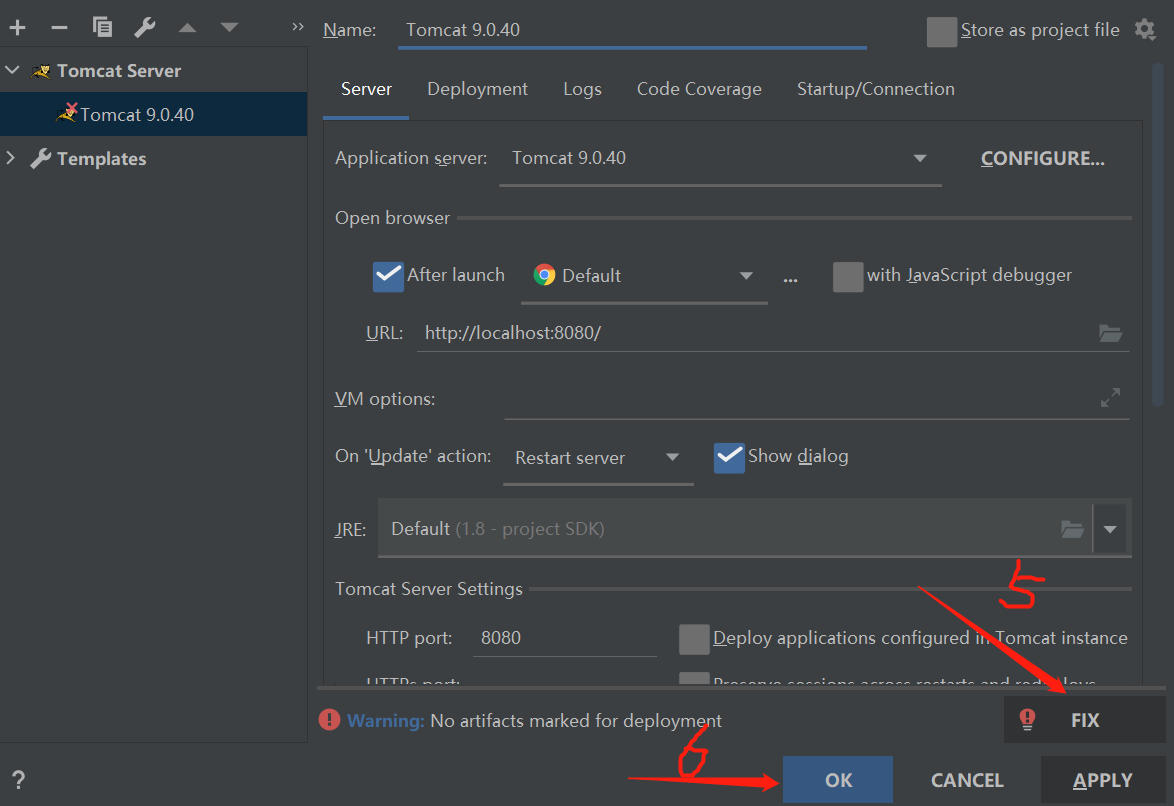The height and width of the screenshot is (806, 1174).
Task: Open the Startup/Connection tab
Action: coord(875,89)
